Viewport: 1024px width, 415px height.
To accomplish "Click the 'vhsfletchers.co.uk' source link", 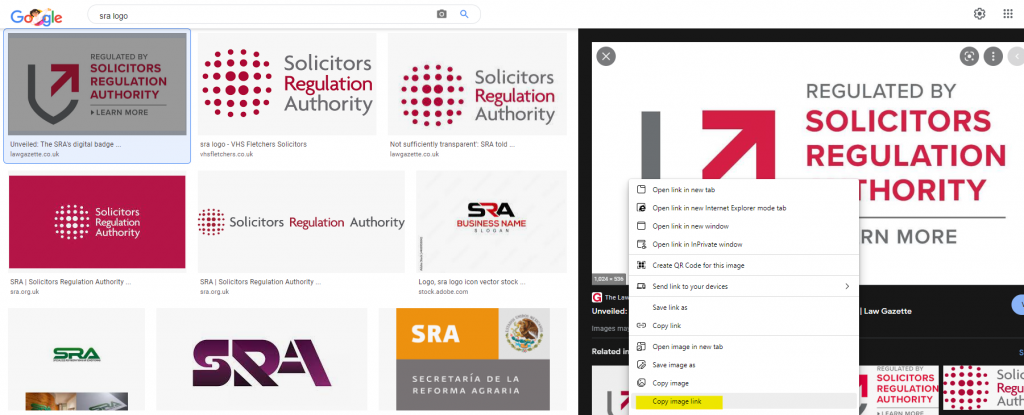I will coord(226,154).
